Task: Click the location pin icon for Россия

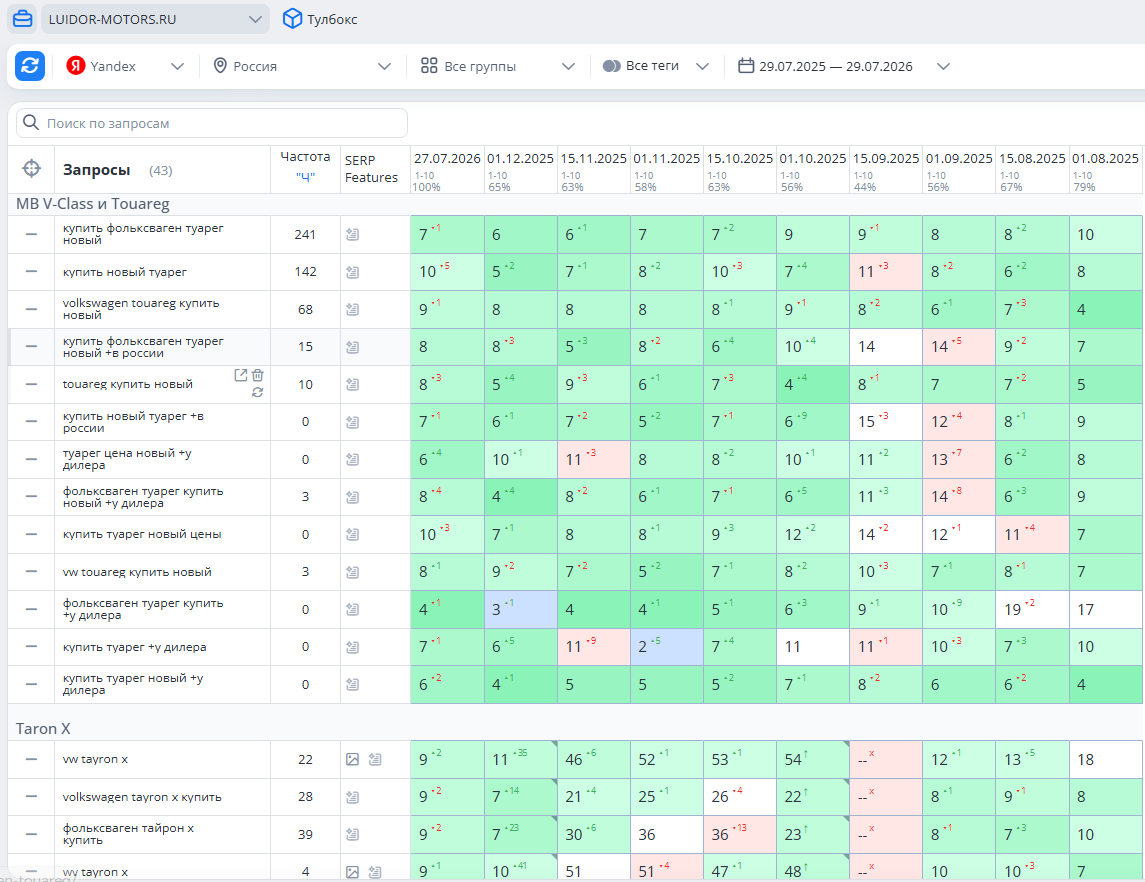Action: (x=220, y=66)
